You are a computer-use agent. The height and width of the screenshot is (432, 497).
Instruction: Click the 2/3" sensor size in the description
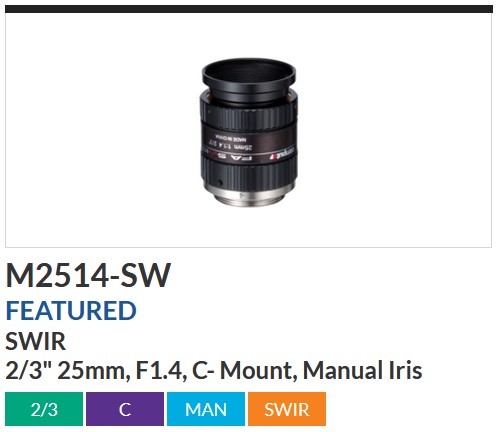click(x=28, y=370)
